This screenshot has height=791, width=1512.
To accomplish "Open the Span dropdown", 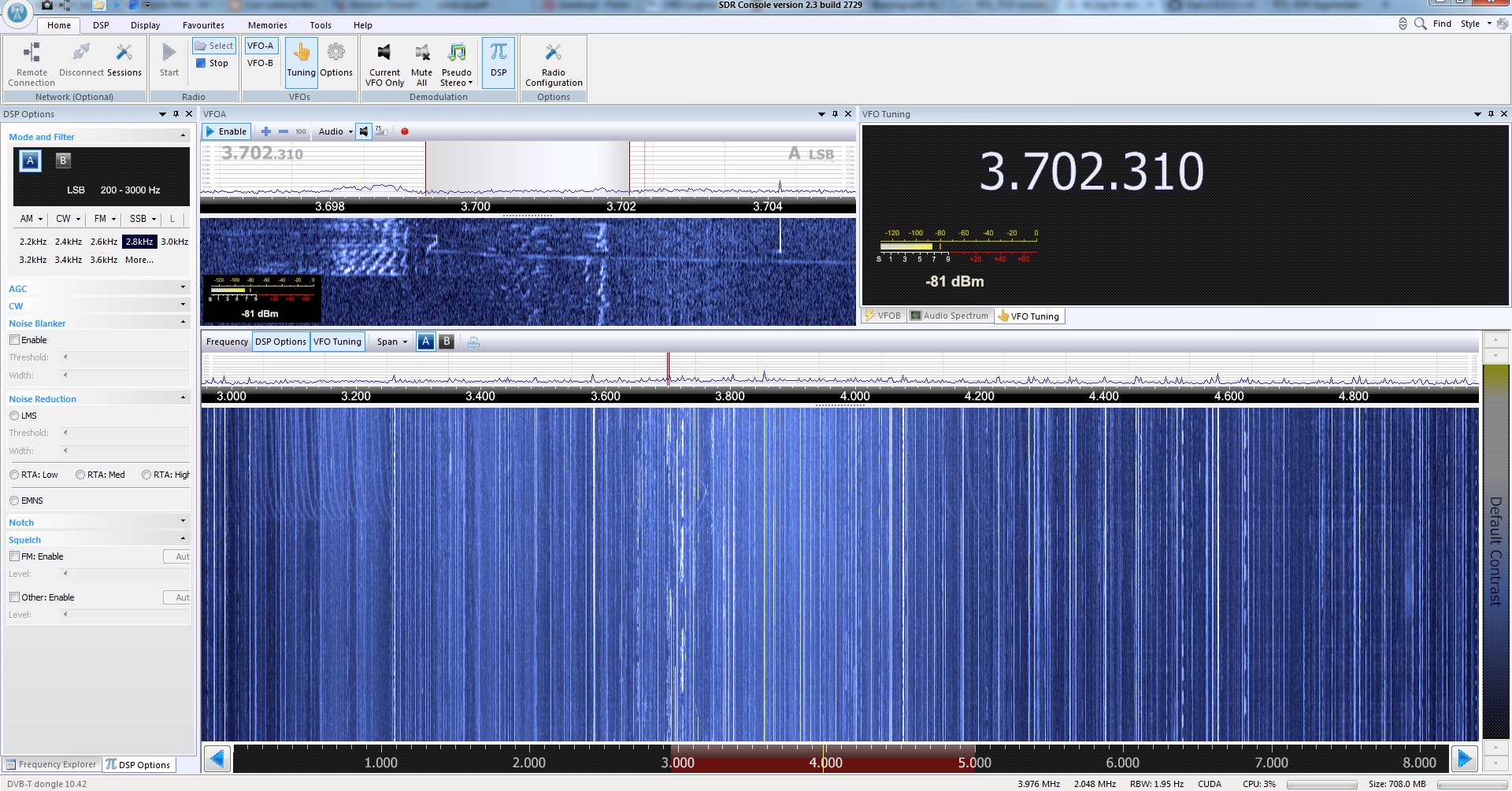I will [391, 342].
